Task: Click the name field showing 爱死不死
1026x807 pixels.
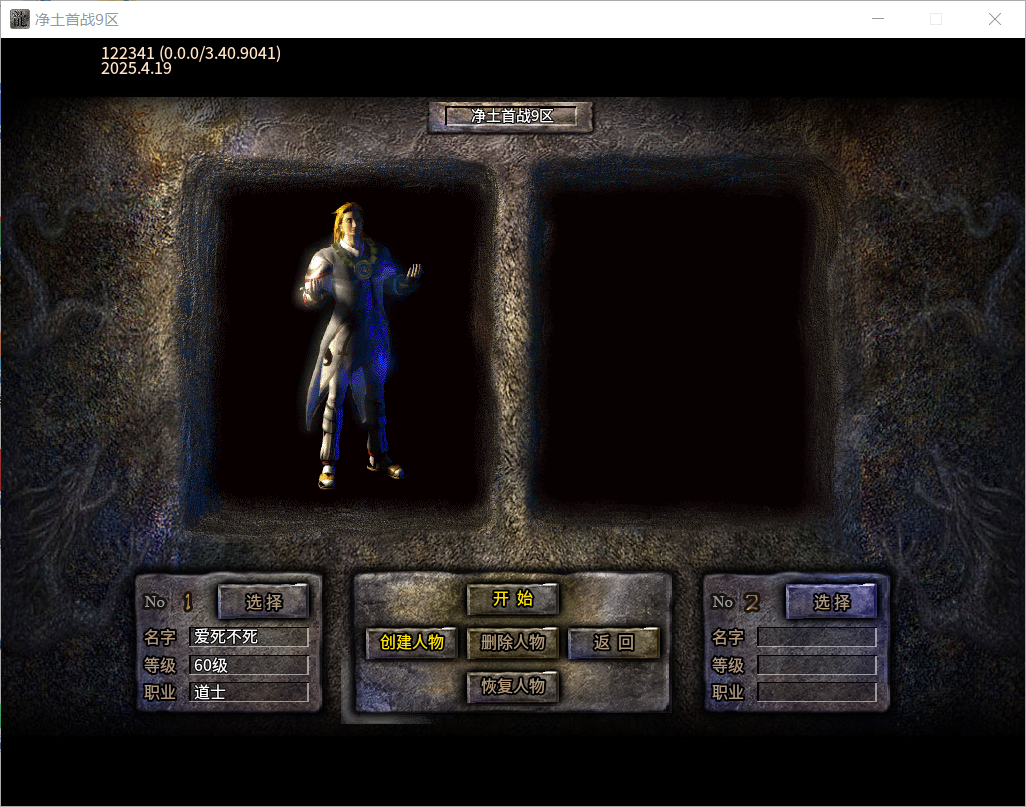Action: click(249, 637)
